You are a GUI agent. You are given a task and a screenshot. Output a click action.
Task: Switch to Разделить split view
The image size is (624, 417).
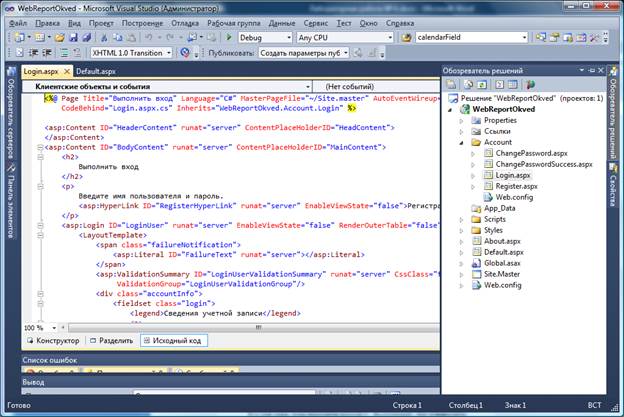point(111,341)
